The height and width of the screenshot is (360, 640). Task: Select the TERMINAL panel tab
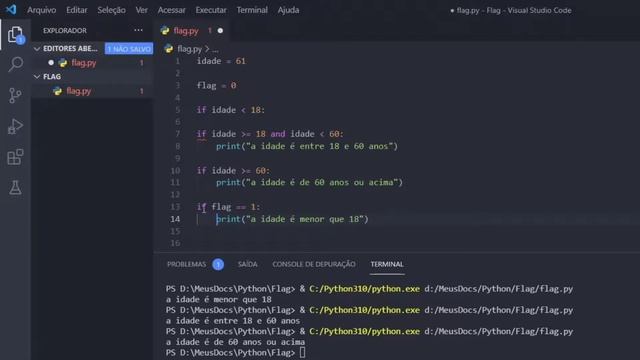click(387, 264)
